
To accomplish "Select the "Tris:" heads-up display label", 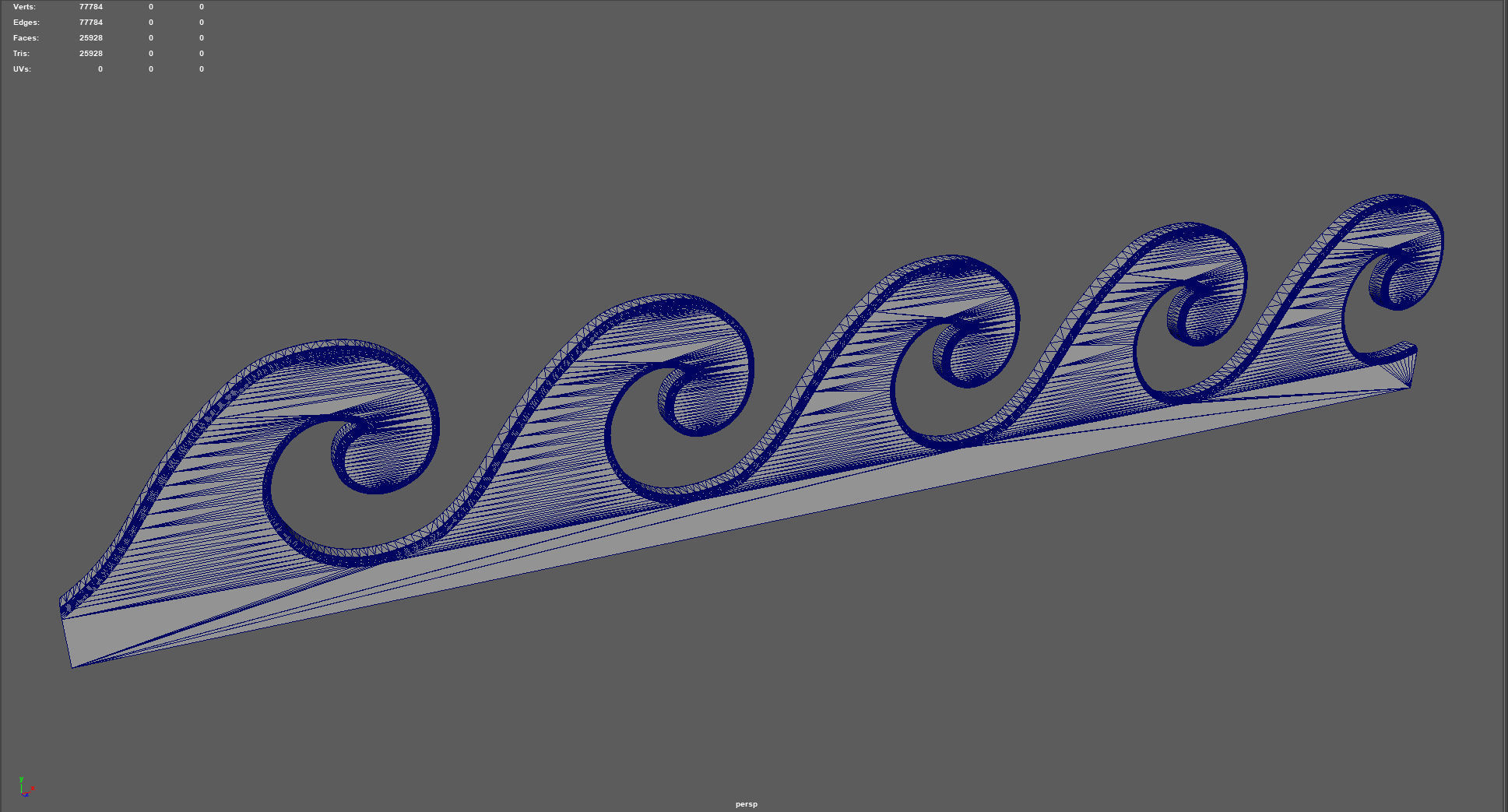I will click(x=21, y=54).
